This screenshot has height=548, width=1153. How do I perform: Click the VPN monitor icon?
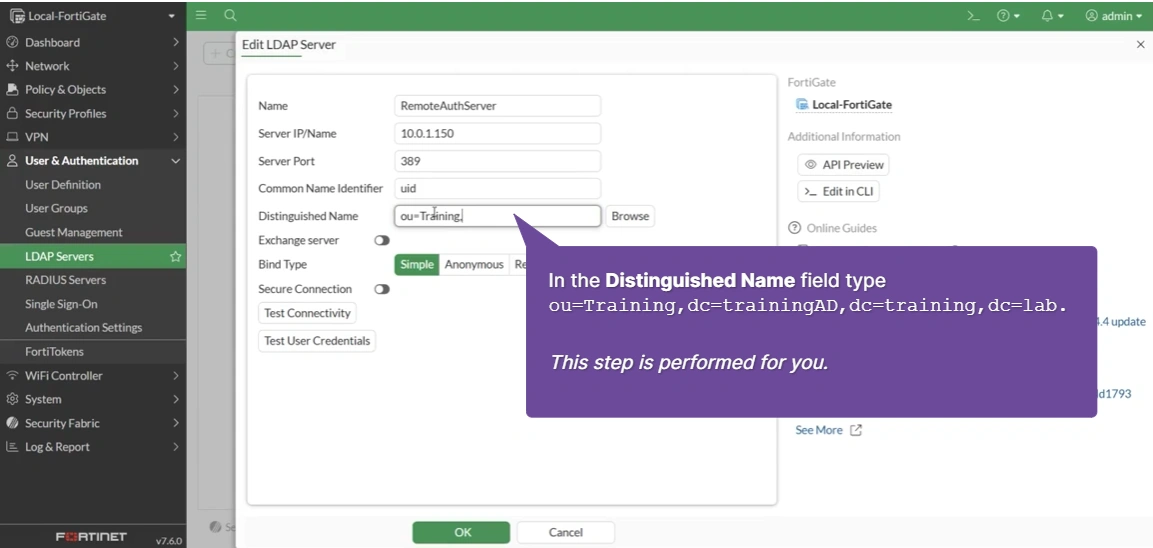click(12, 137)
